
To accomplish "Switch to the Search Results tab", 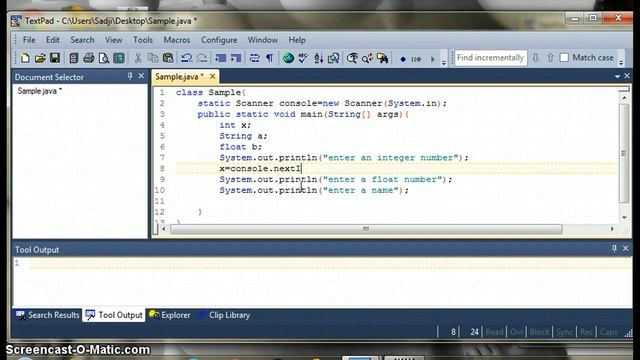I will 47,315.
